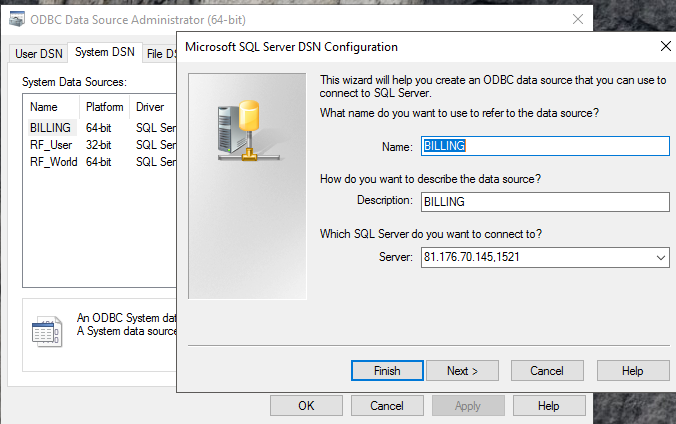Image resolution: width=676 pixels, height=424 pixels.
Task: Open Help in DSN Configuration dialog
Action: coord(632,371)
